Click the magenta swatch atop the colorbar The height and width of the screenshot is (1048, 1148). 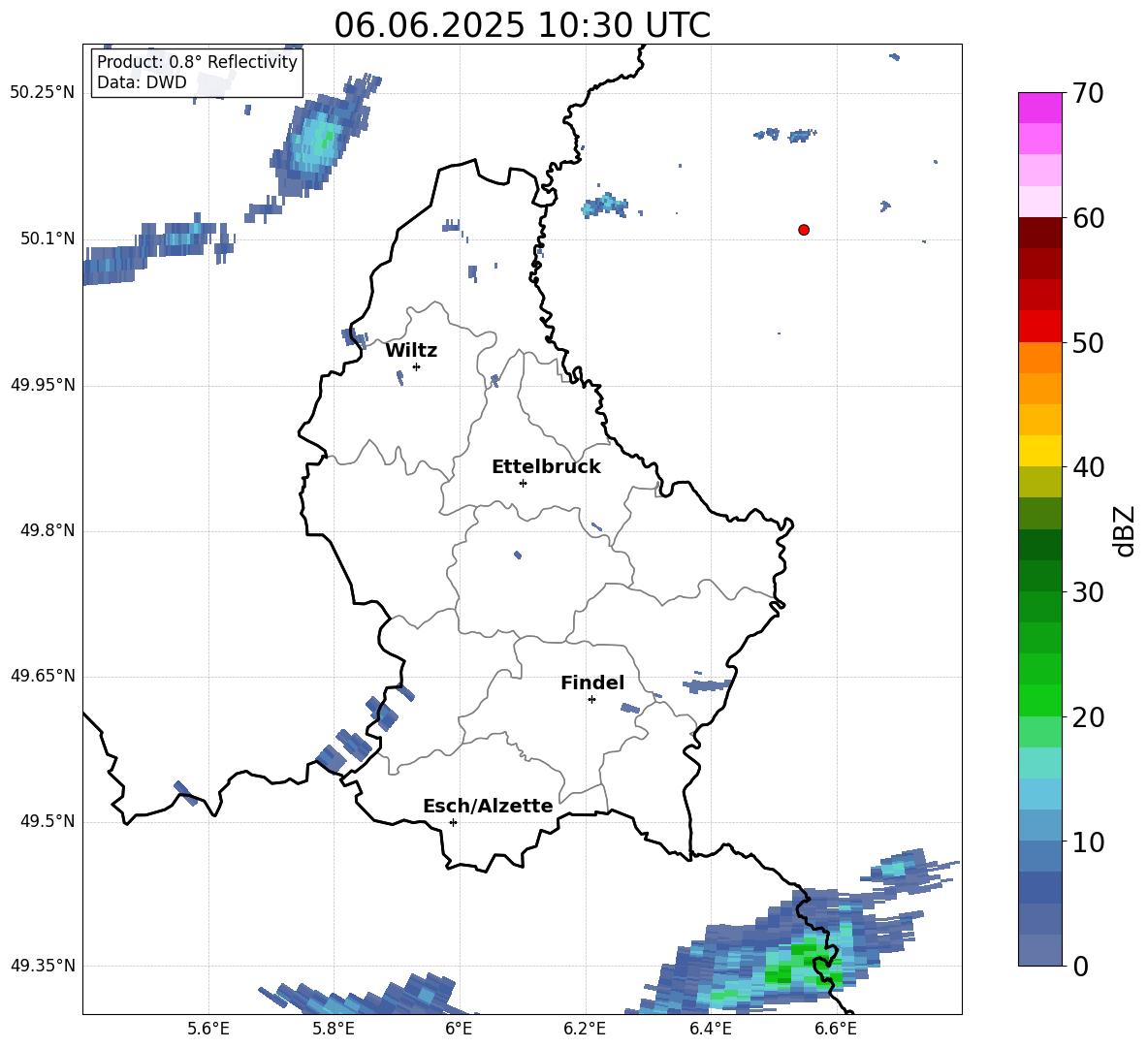[1039, 108]
